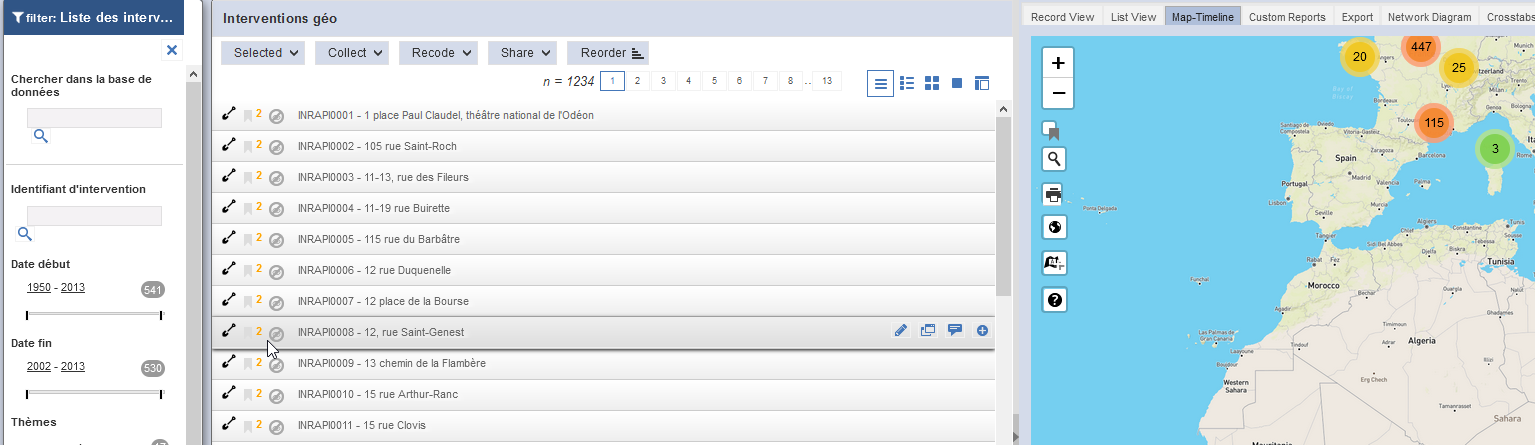The image size is (1535, 445).
Task: Switch results to thumbnail grid view
Action: click(932, 83)
